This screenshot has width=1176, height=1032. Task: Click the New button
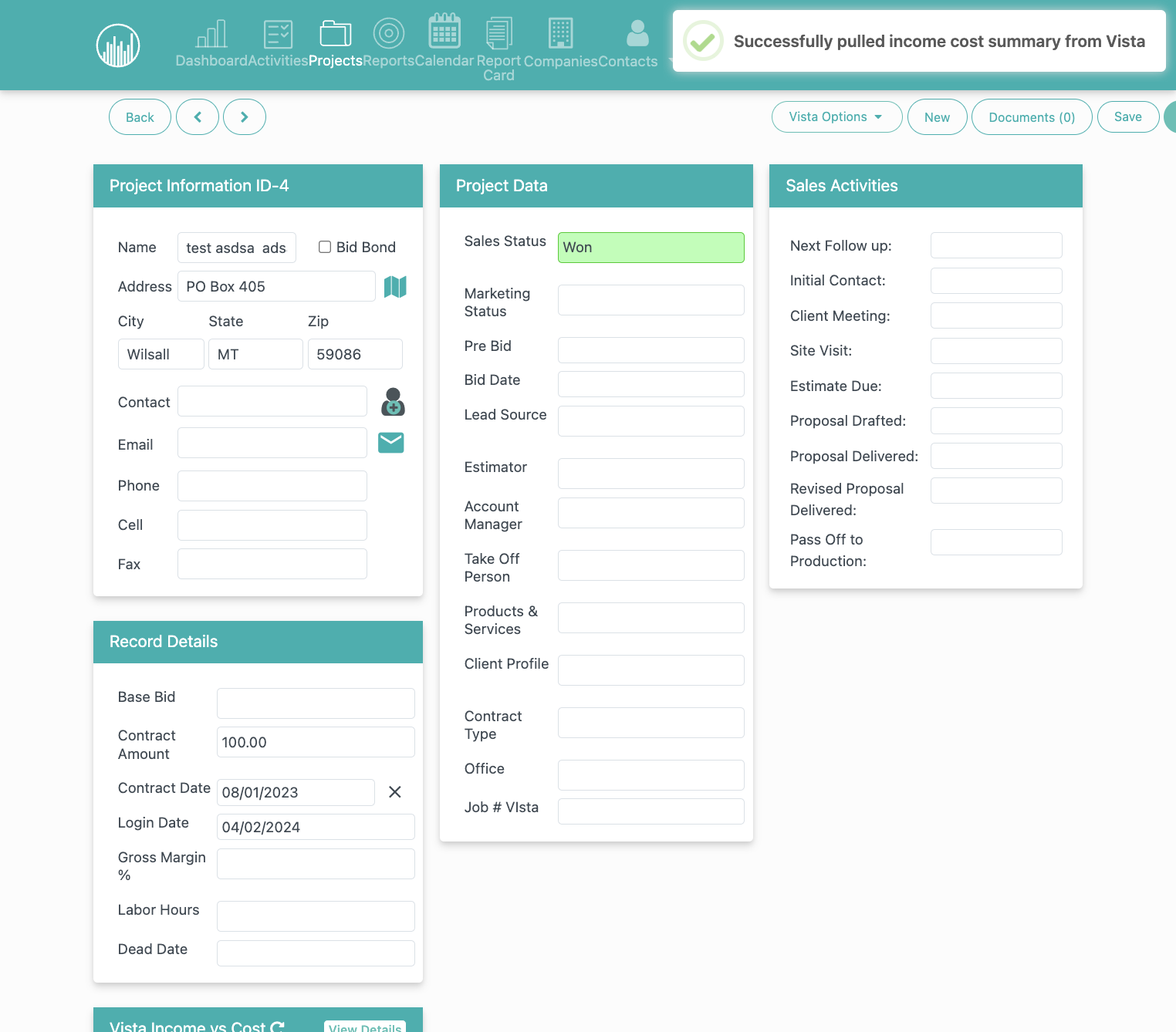pos(938,117)
